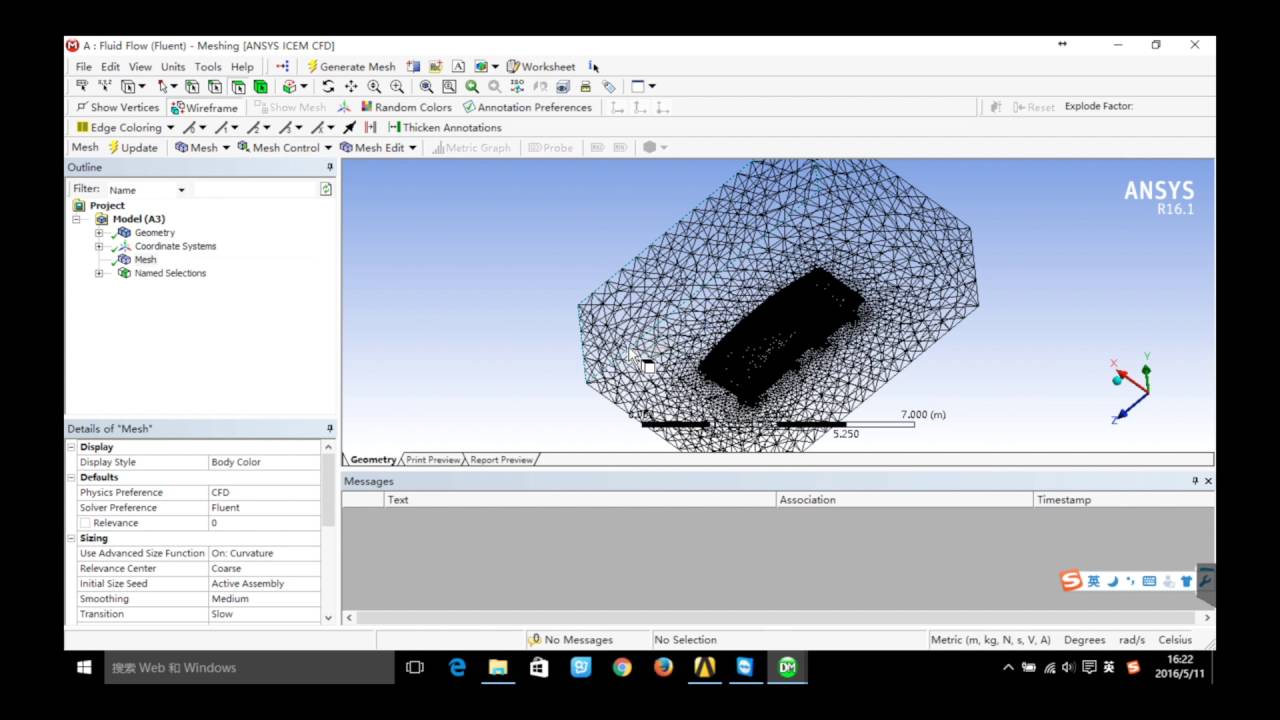Open Annotation Preferences
Viewport: 1280px width, 720px height.
click(x=527, y=107)
